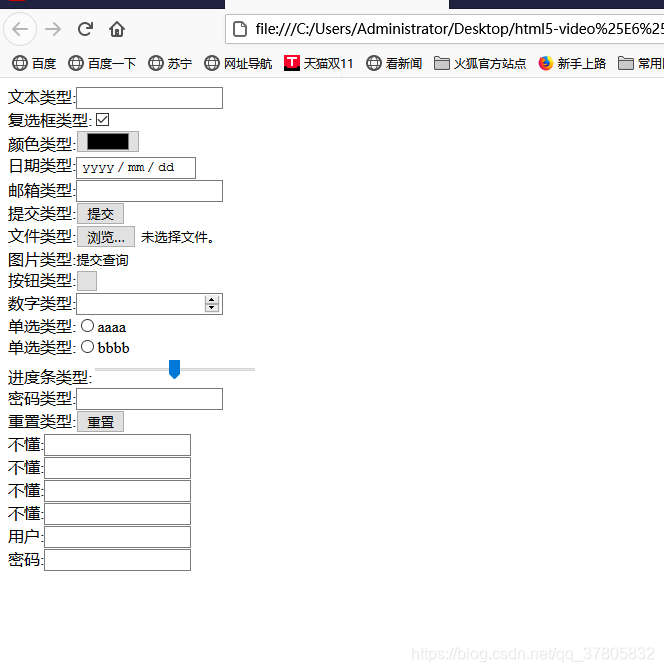Select the aaaa radio button
This screenshot has width=664, height=672.
tap(87, 326)
